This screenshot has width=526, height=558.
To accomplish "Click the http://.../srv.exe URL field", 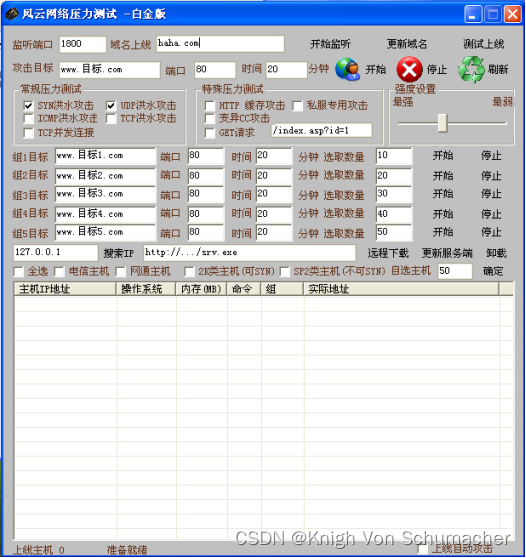I will click(249, 253).
